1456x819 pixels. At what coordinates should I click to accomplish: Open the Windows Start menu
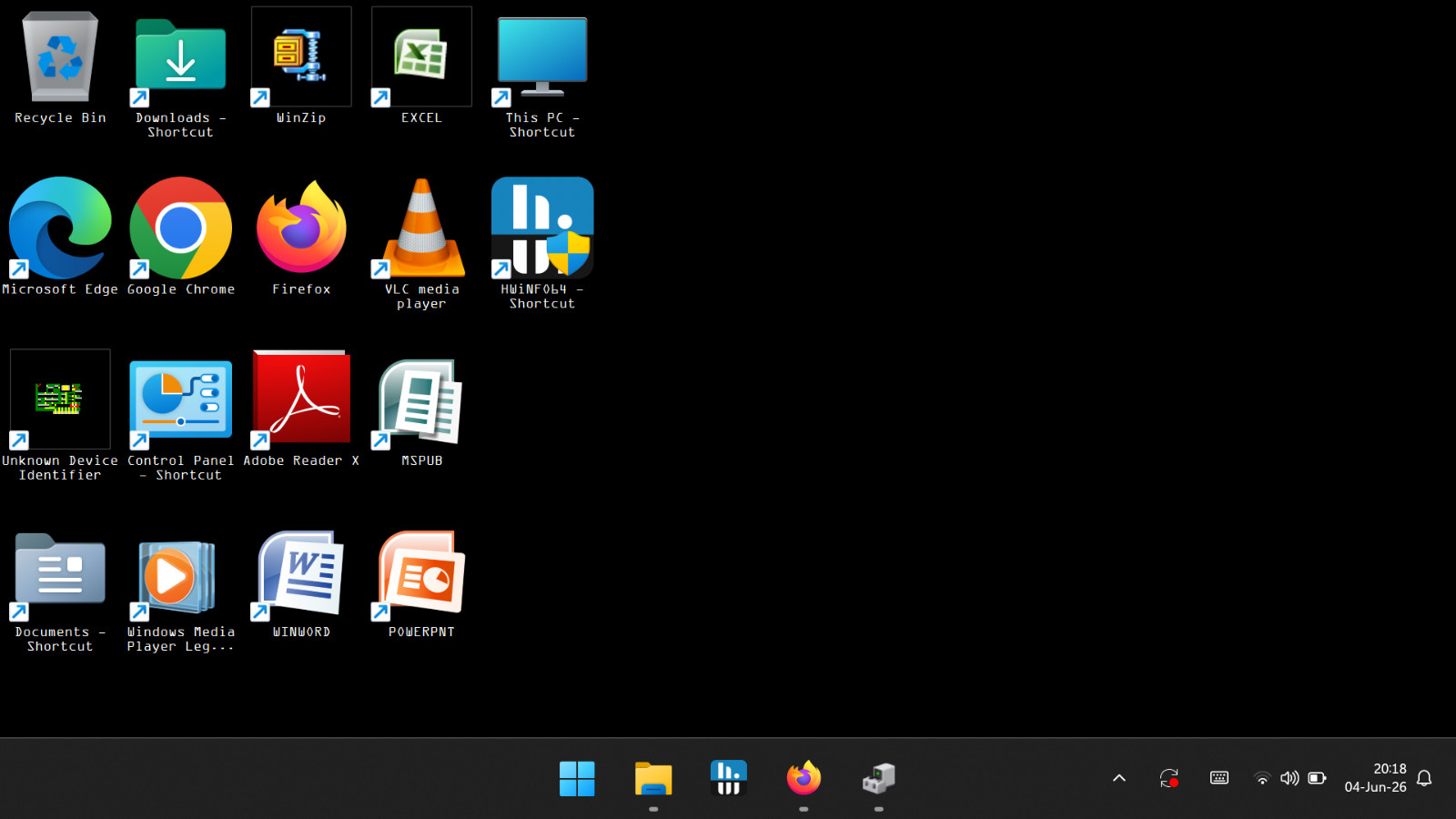click(577, 779)
